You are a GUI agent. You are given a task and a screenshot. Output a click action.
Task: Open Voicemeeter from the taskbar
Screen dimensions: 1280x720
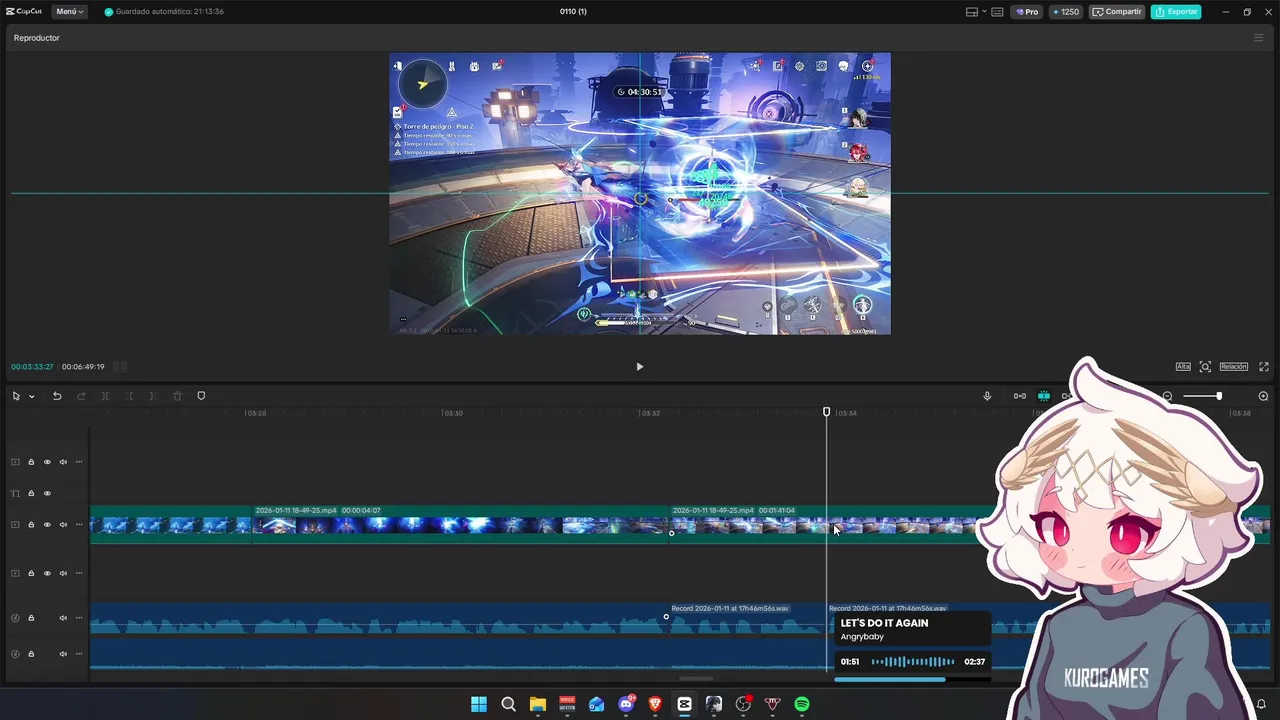click(x=567, y=704)
